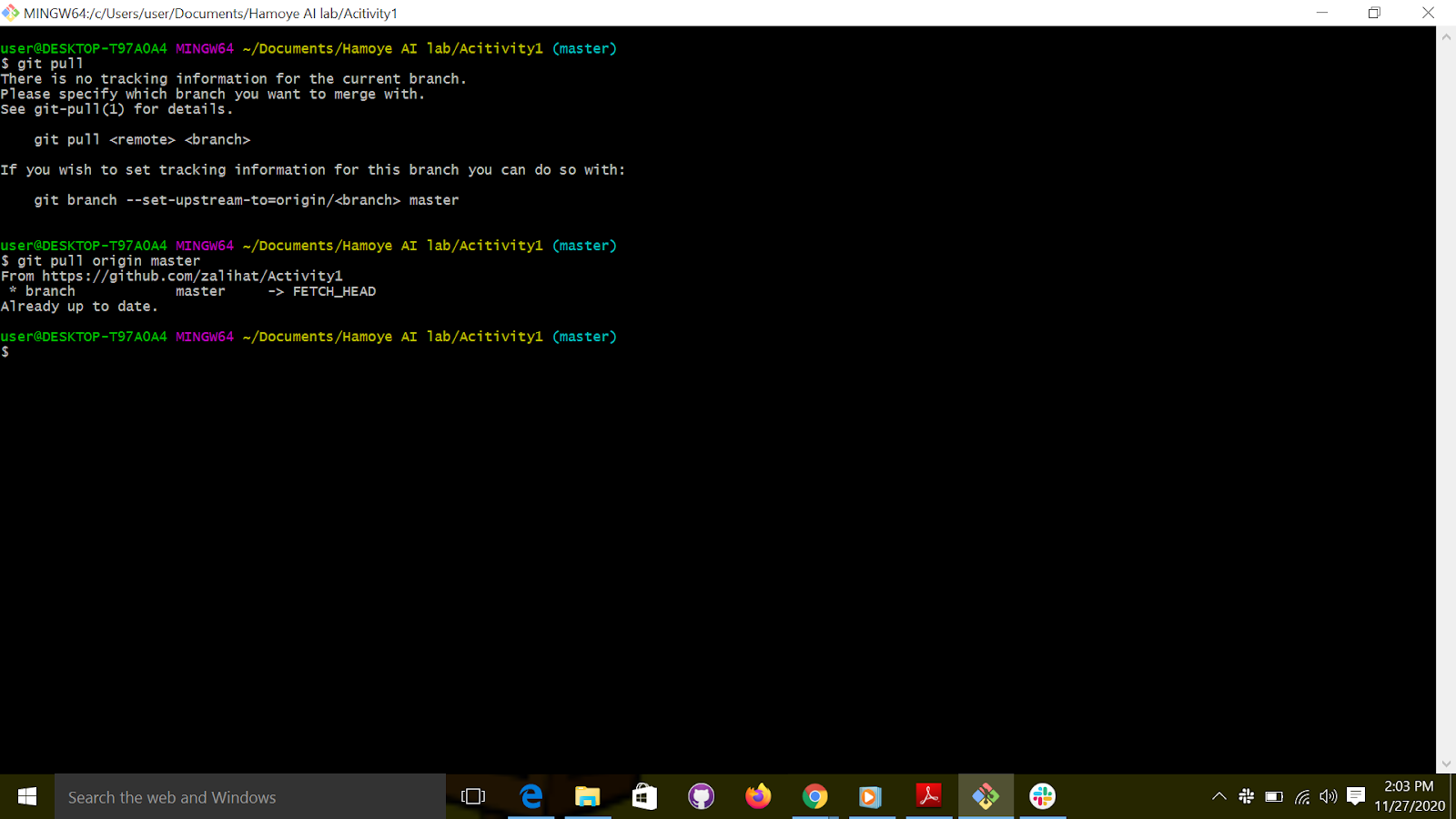Click the Search the web and Windows box
The width and height of the screenshot is (1456, 819).
[x=250, y=797]
